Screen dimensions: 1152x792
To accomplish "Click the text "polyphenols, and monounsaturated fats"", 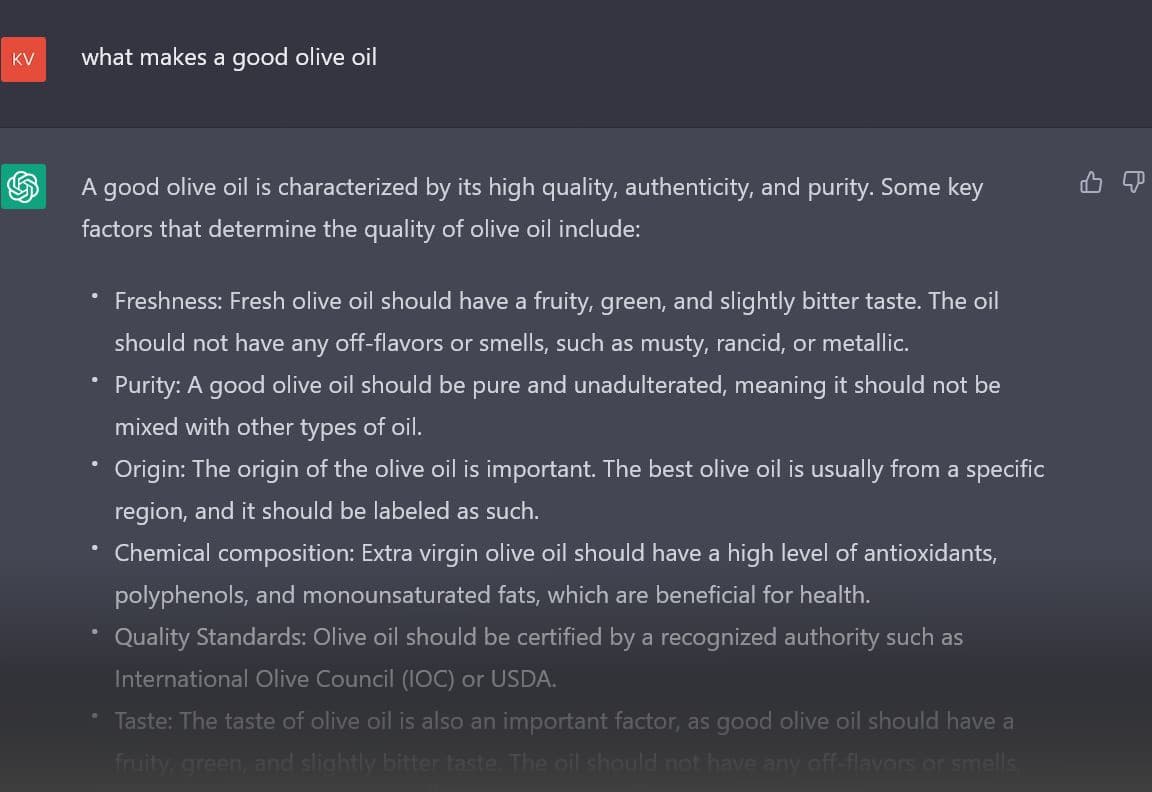I will (327, 595).
